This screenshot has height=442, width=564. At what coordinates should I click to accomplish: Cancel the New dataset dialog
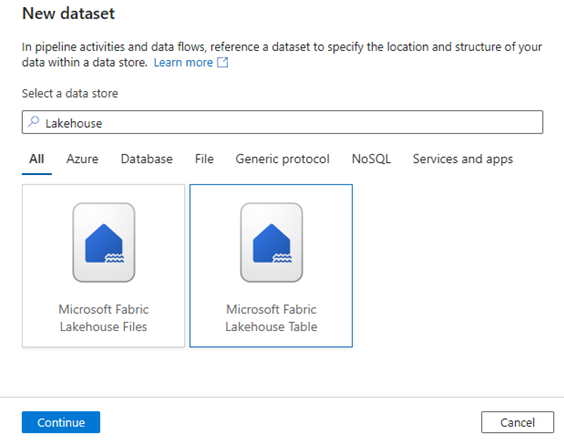pos(517,422)
